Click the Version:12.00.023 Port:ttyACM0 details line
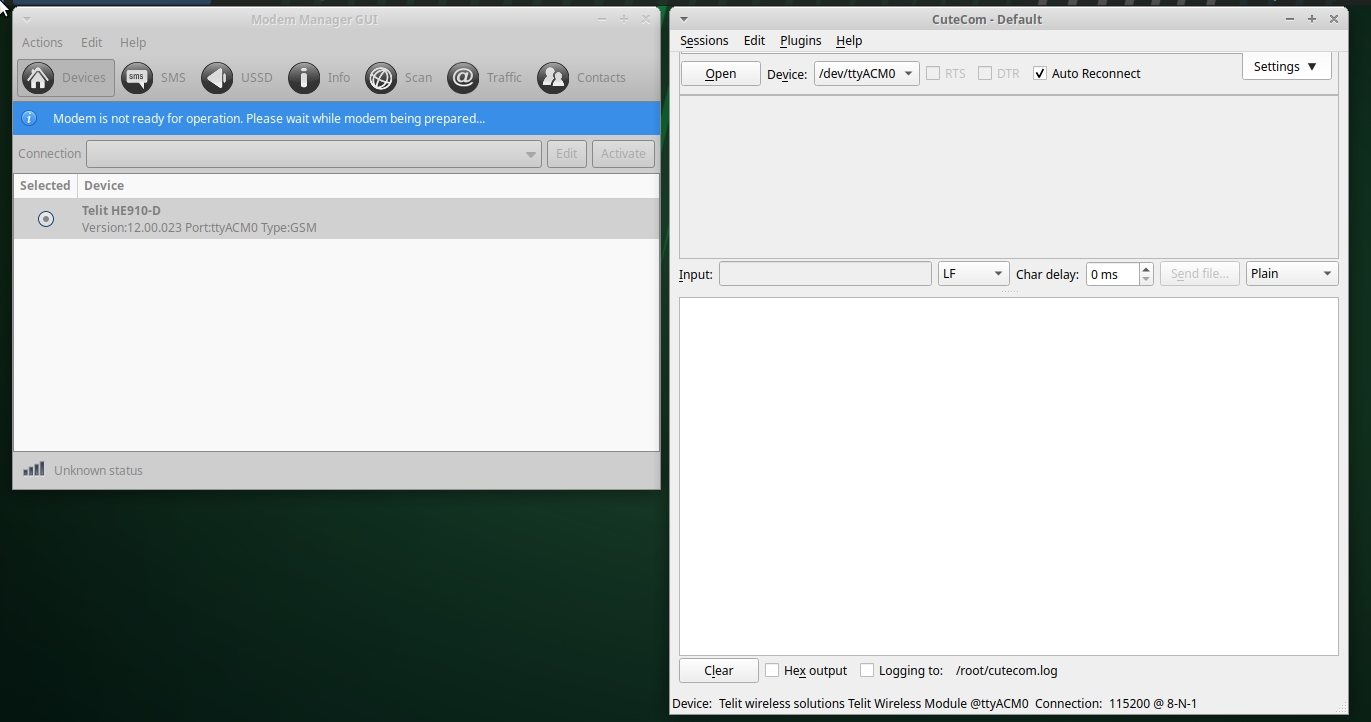This screenshot has width=1371, height=722. [x=199, y=227]
